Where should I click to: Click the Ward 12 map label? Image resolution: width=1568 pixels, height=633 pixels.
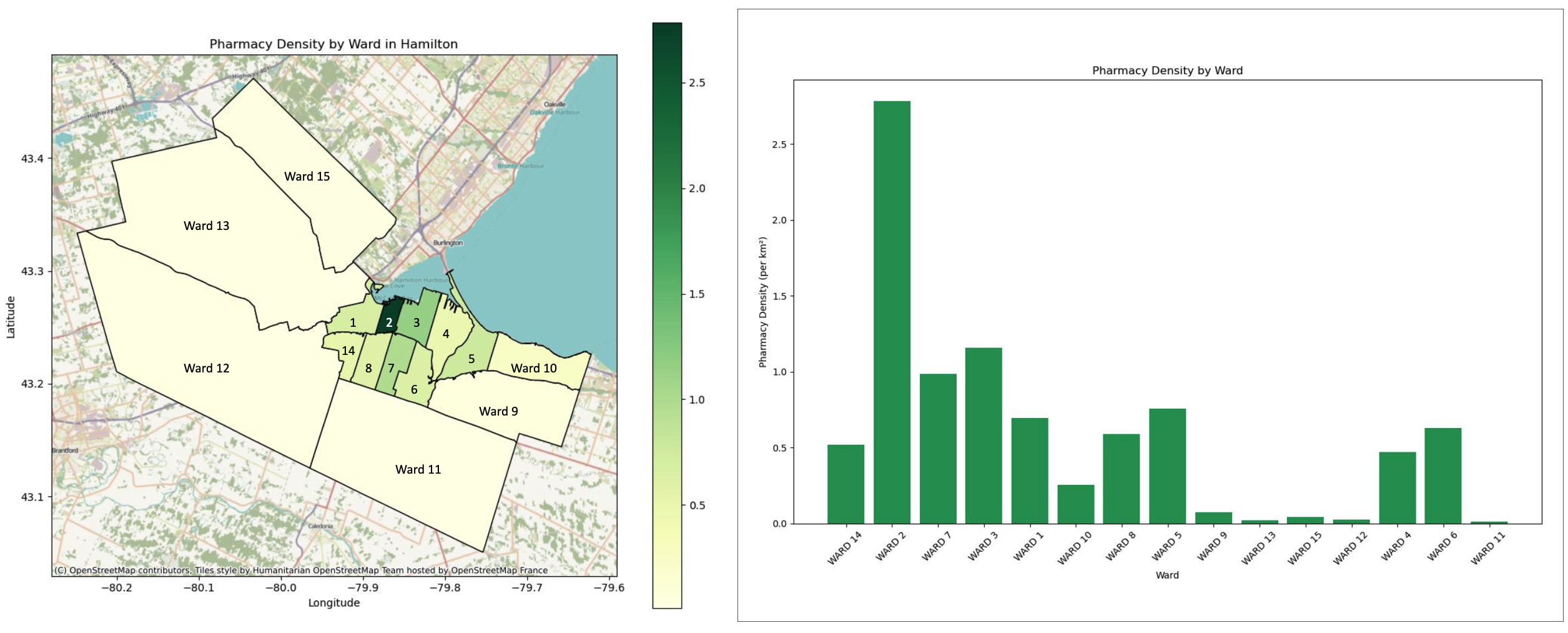coord(206,368)
